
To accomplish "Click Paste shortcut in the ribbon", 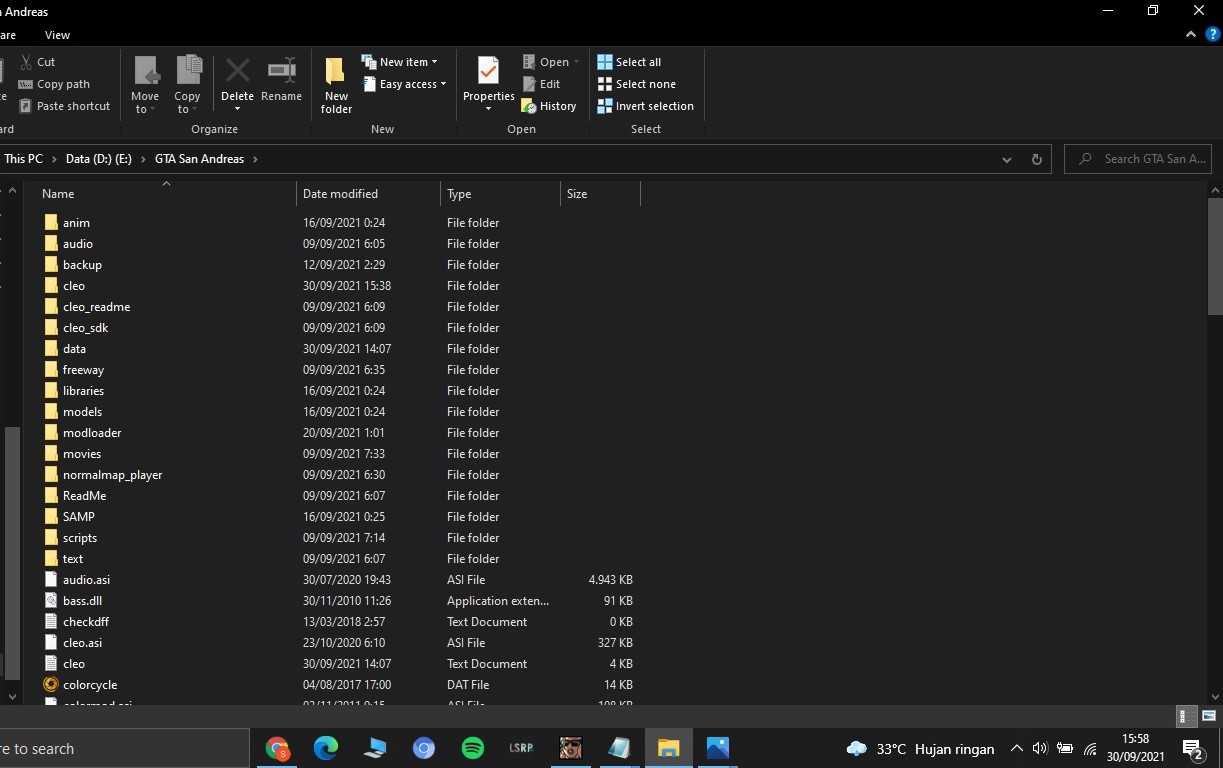I will [x=64, y=106].
